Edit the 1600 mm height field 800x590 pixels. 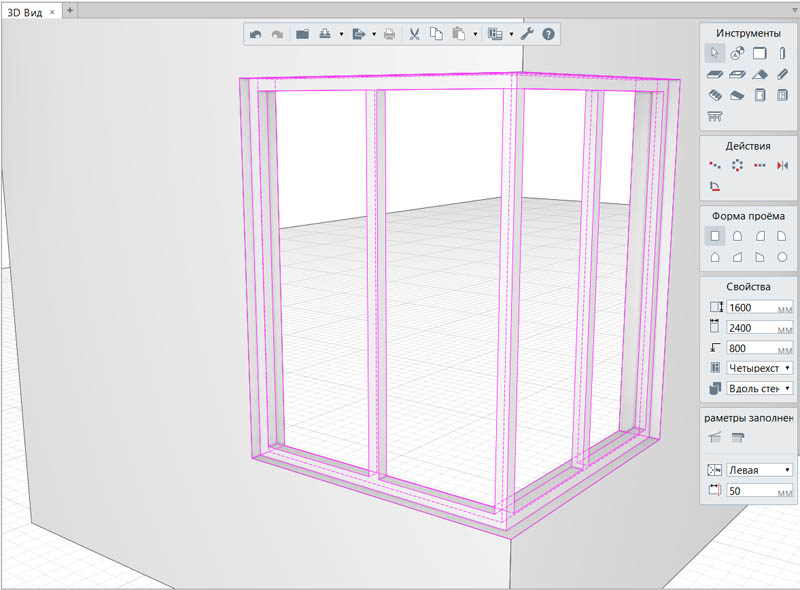[x=759, y=307]
